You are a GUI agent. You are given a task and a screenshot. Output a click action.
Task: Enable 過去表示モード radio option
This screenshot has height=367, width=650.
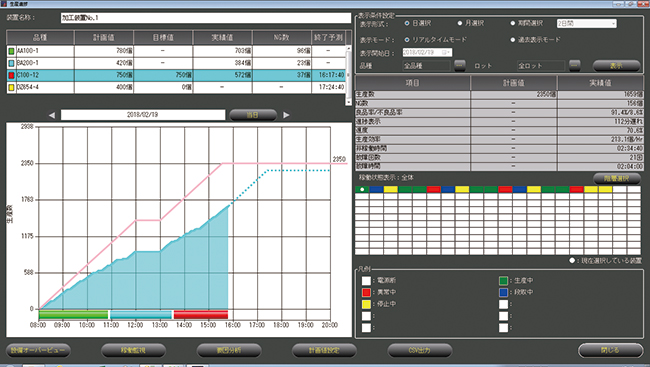(513, 40)
